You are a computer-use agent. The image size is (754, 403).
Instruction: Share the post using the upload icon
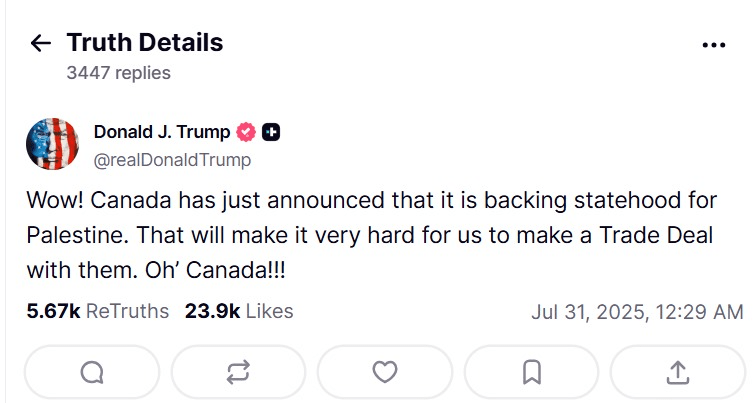677,372
